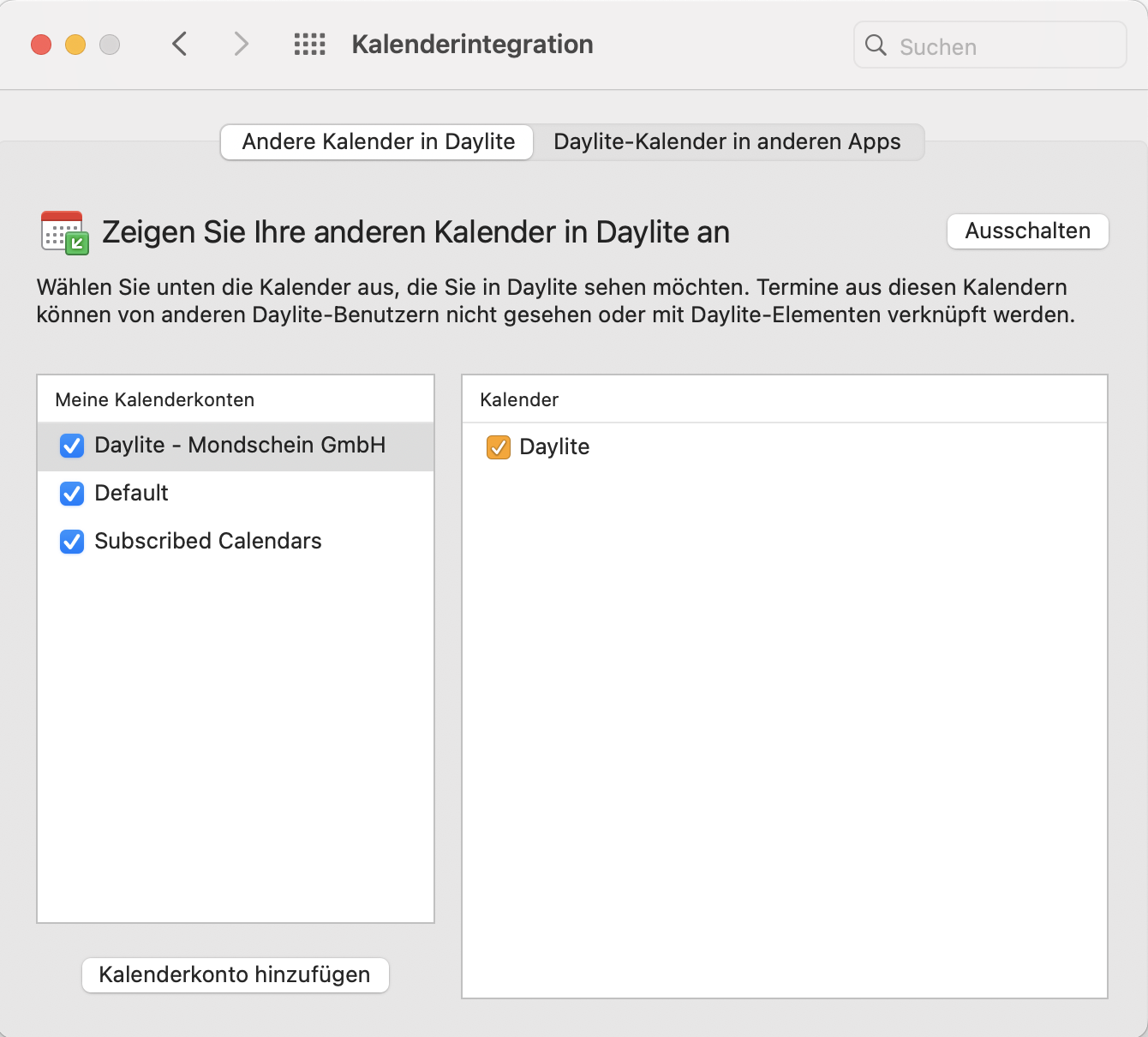The height and width of the screenshot is (1037, 1148).
Task: Close the window with red button
Action: (41, 45)
